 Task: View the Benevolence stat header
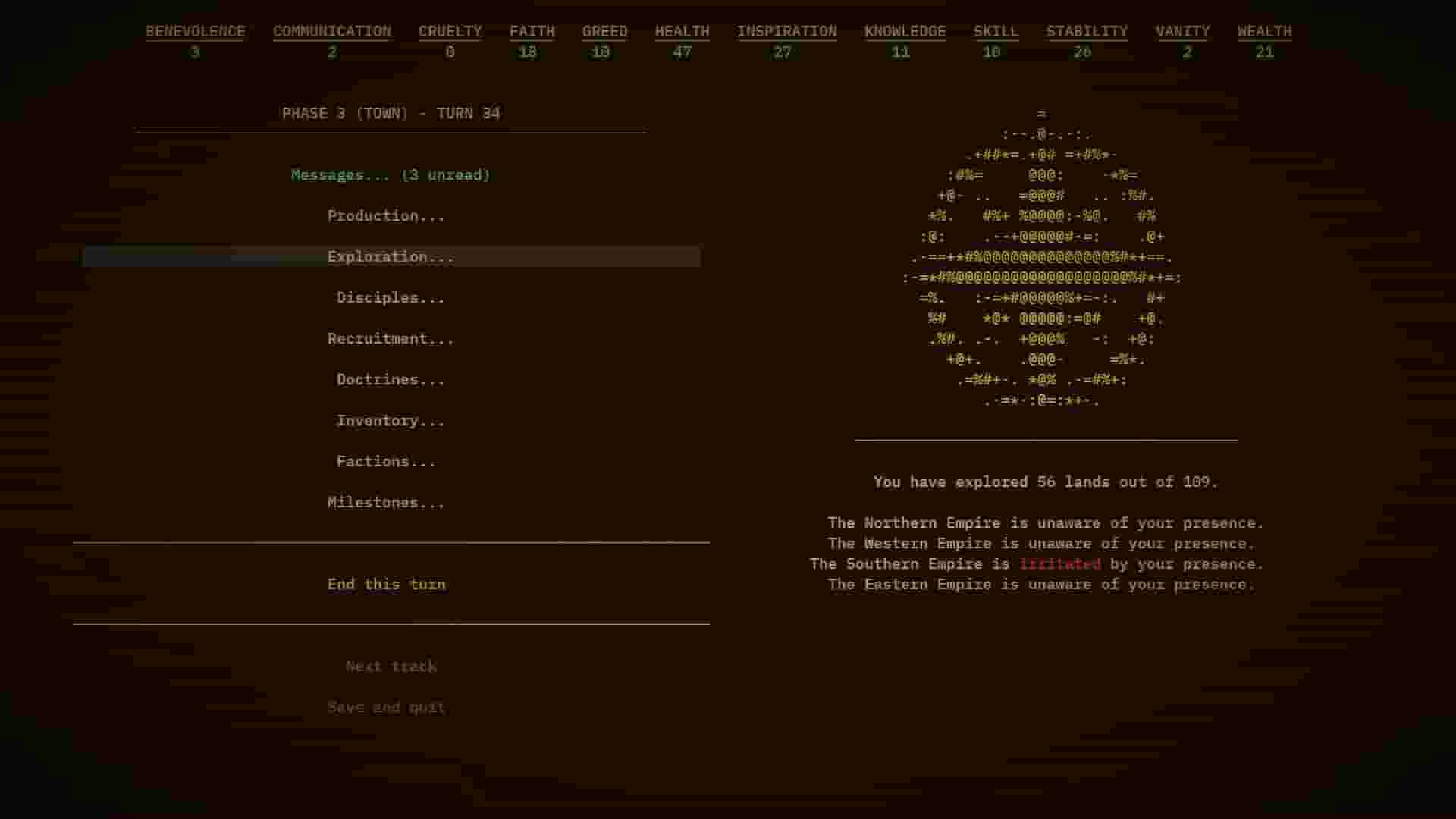click(195, 32)
